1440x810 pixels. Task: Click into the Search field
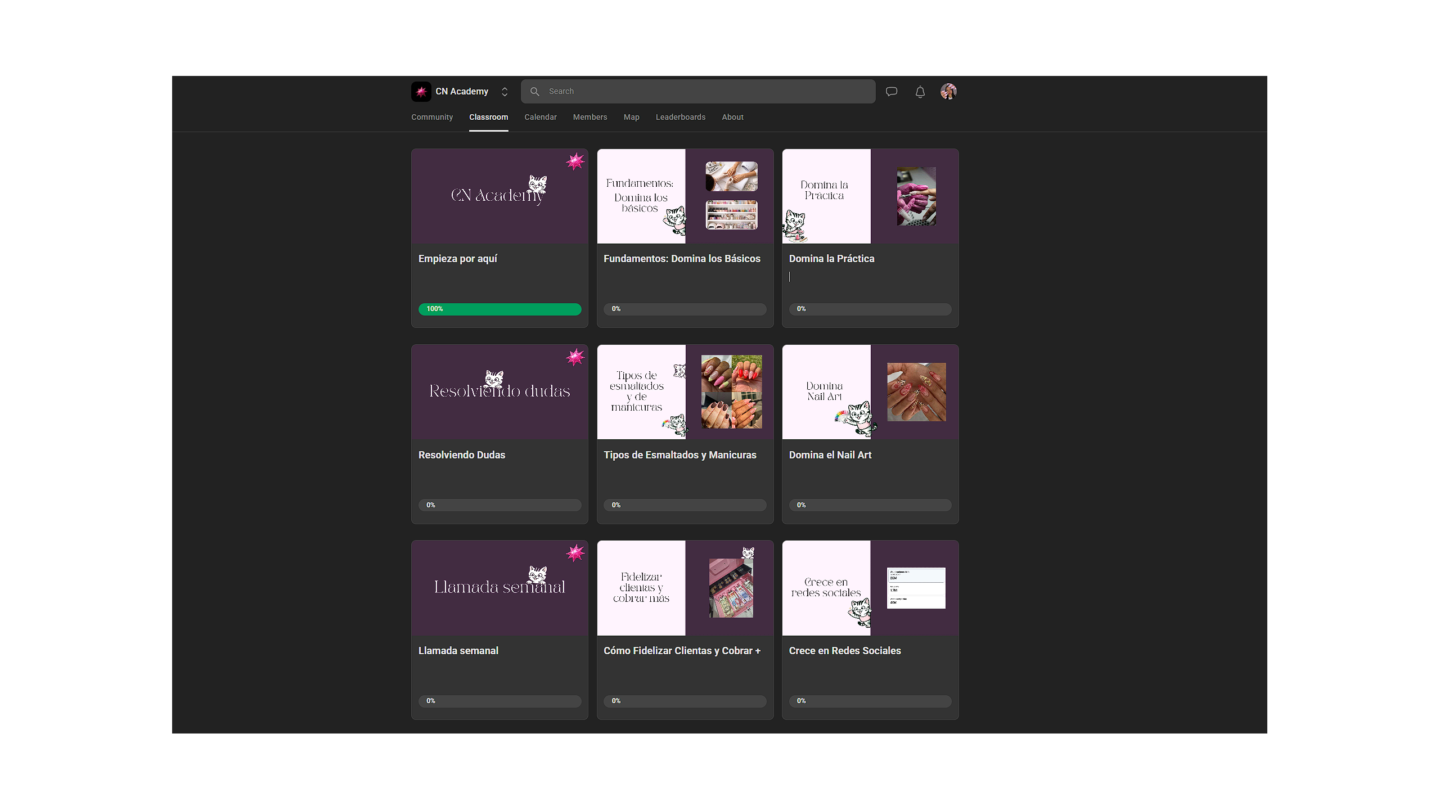pos(698,91)
